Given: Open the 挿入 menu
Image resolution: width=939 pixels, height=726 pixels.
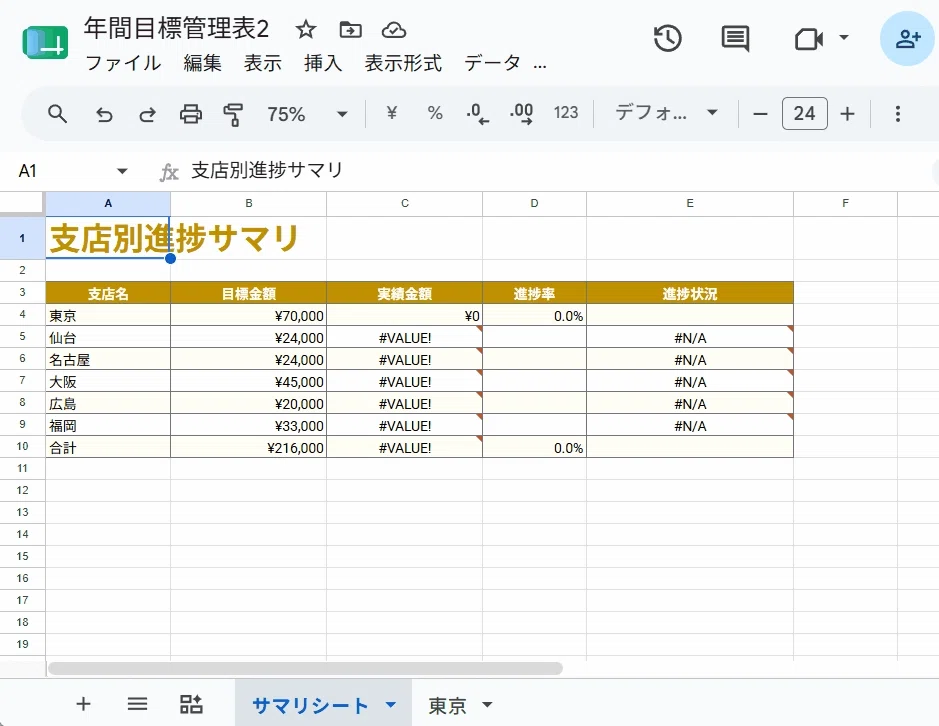Looking at the screenshot, I should (x=323, y=63).
